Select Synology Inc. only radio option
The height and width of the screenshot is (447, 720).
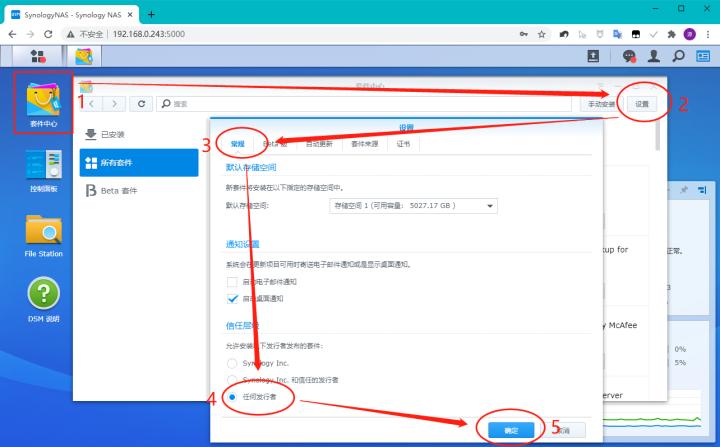(232, 363)
